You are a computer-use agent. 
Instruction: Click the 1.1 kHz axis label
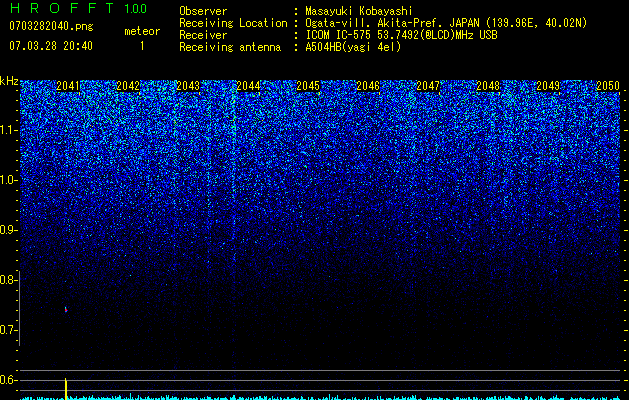click(x=7, y=130)
